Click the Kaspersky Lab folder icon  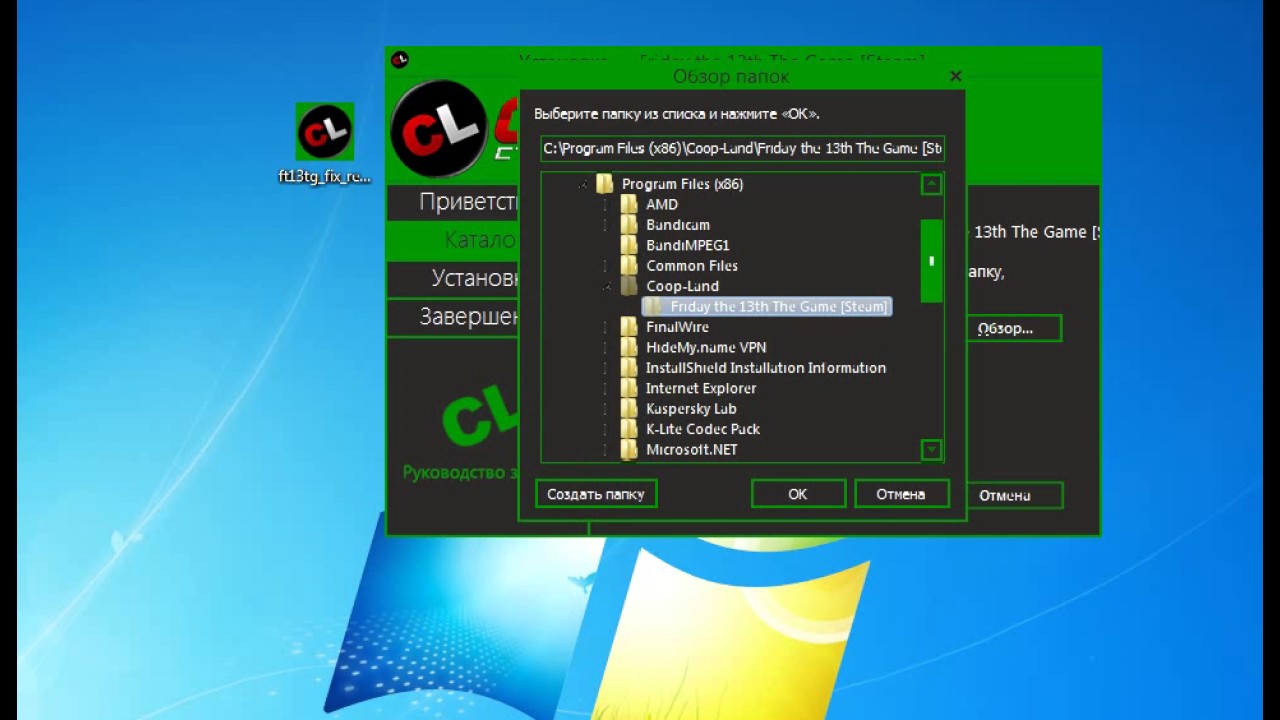(628, 409)
